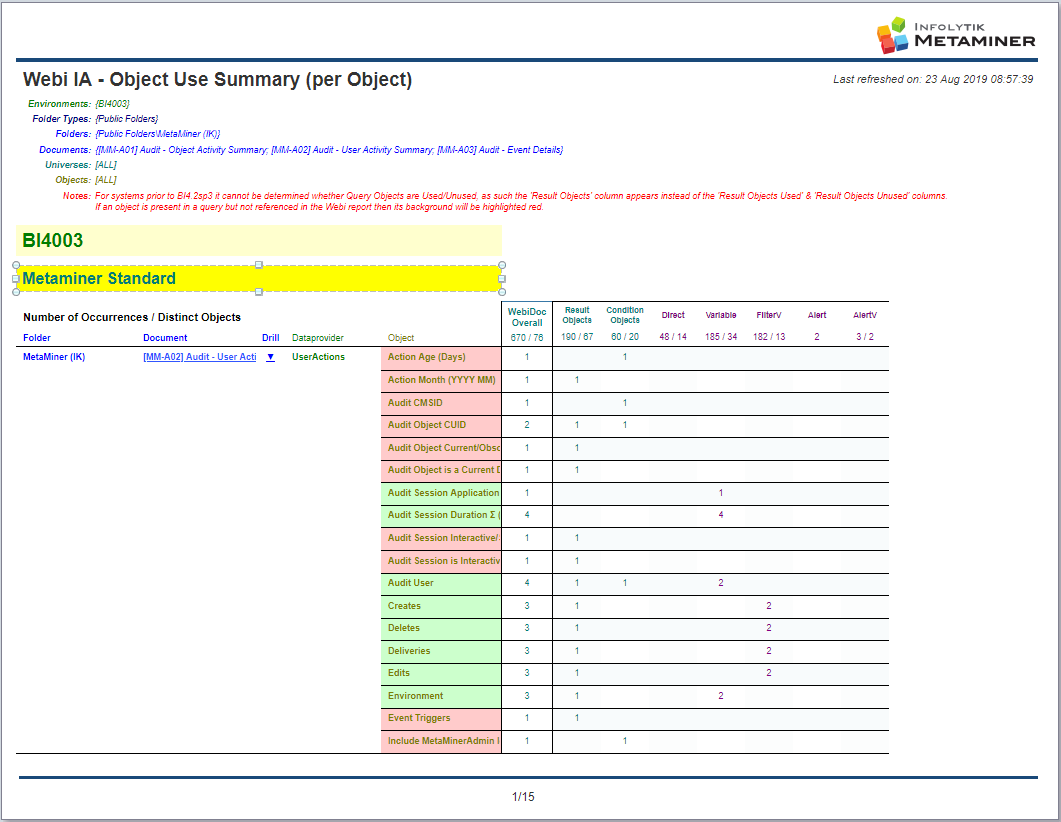Click the Object column label
This screenshot has width=1061, height=822.
coord(401,338)
